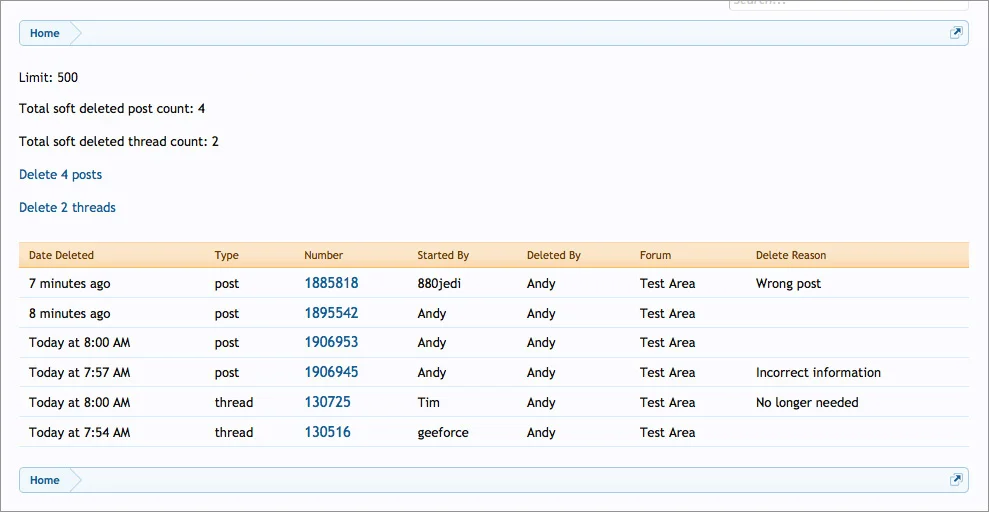Image resolution: width=989 pixels, height=512 pixels.
Task: Click the Started By column header
Action: click(443, 255)
